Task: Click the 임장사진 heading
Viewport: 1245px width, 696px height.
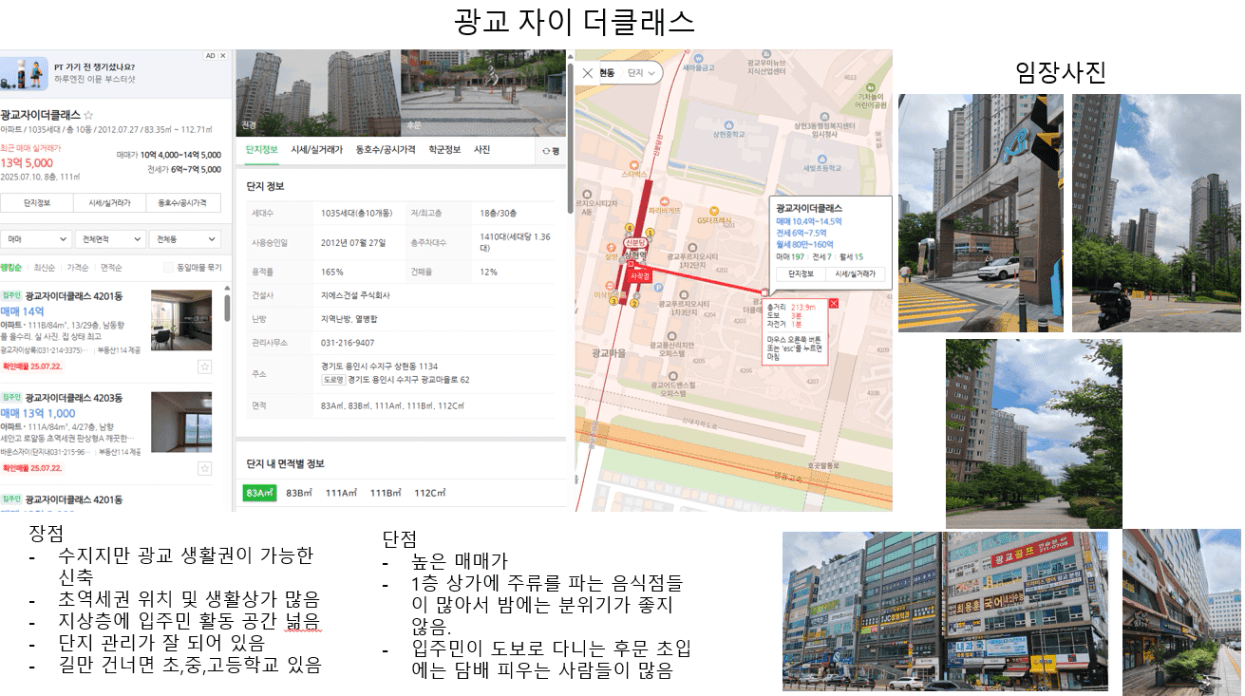Action: pyautogui.click(x=1061, y=72)
